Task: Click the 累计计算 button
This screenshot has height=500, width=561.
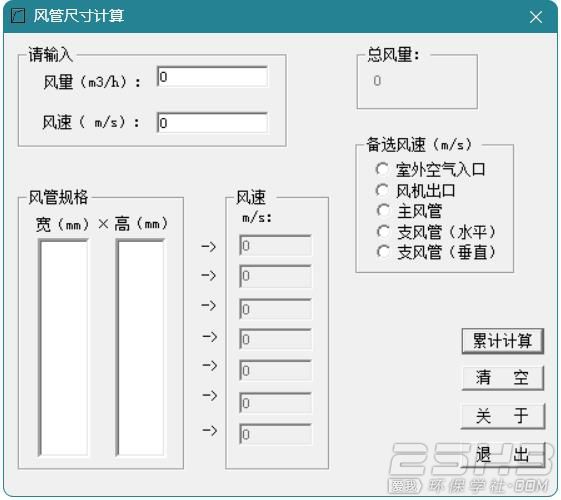Action: [503, 341]
